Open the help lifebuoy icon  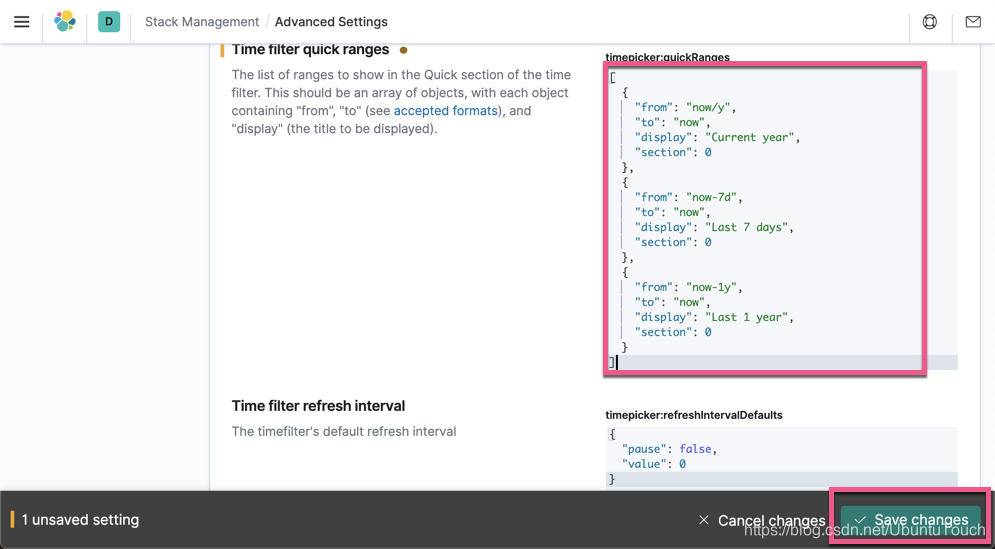[x=930, y=22]
